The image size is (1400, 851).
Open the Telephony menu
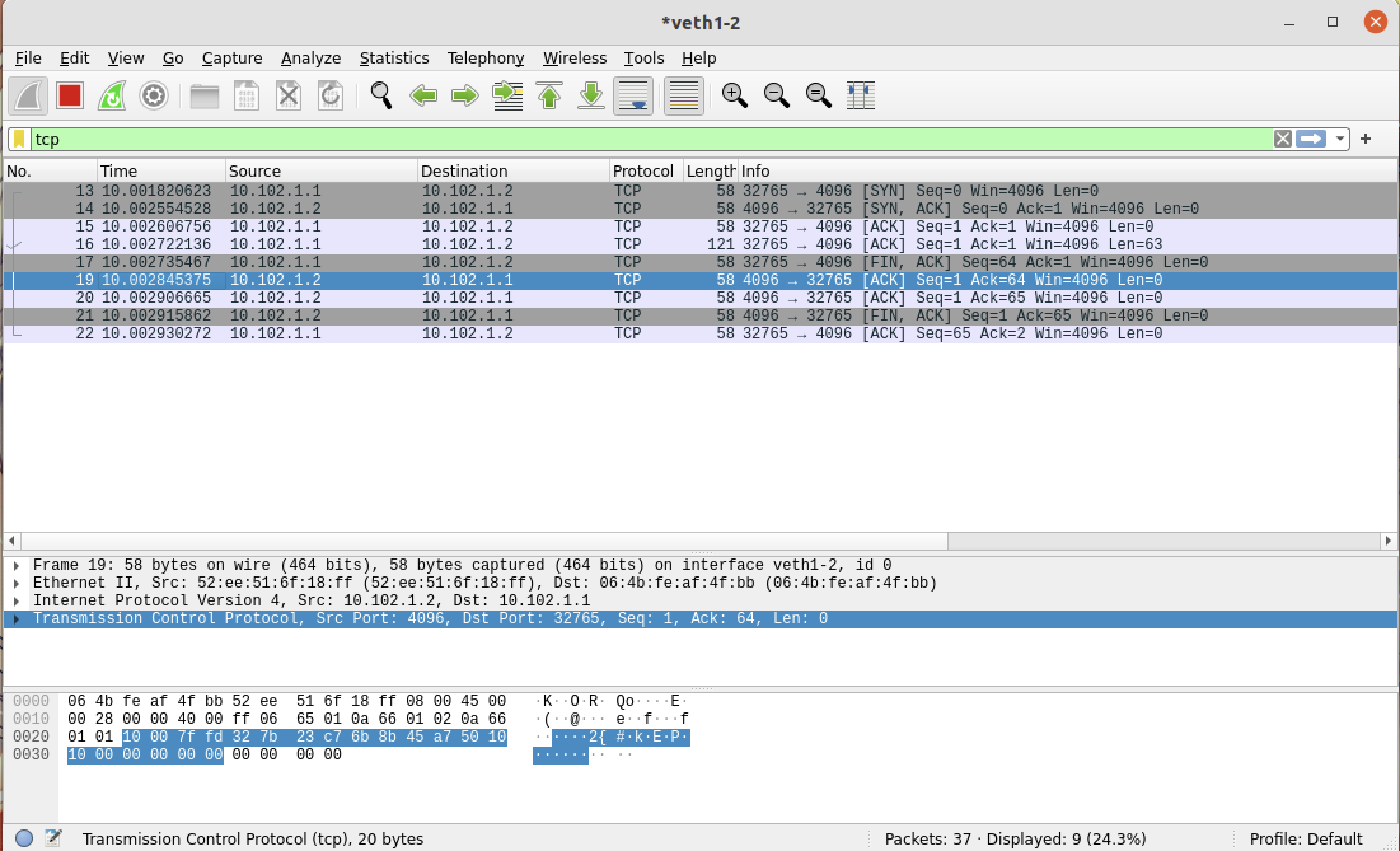pyautogui.click(x=486, y=58)
